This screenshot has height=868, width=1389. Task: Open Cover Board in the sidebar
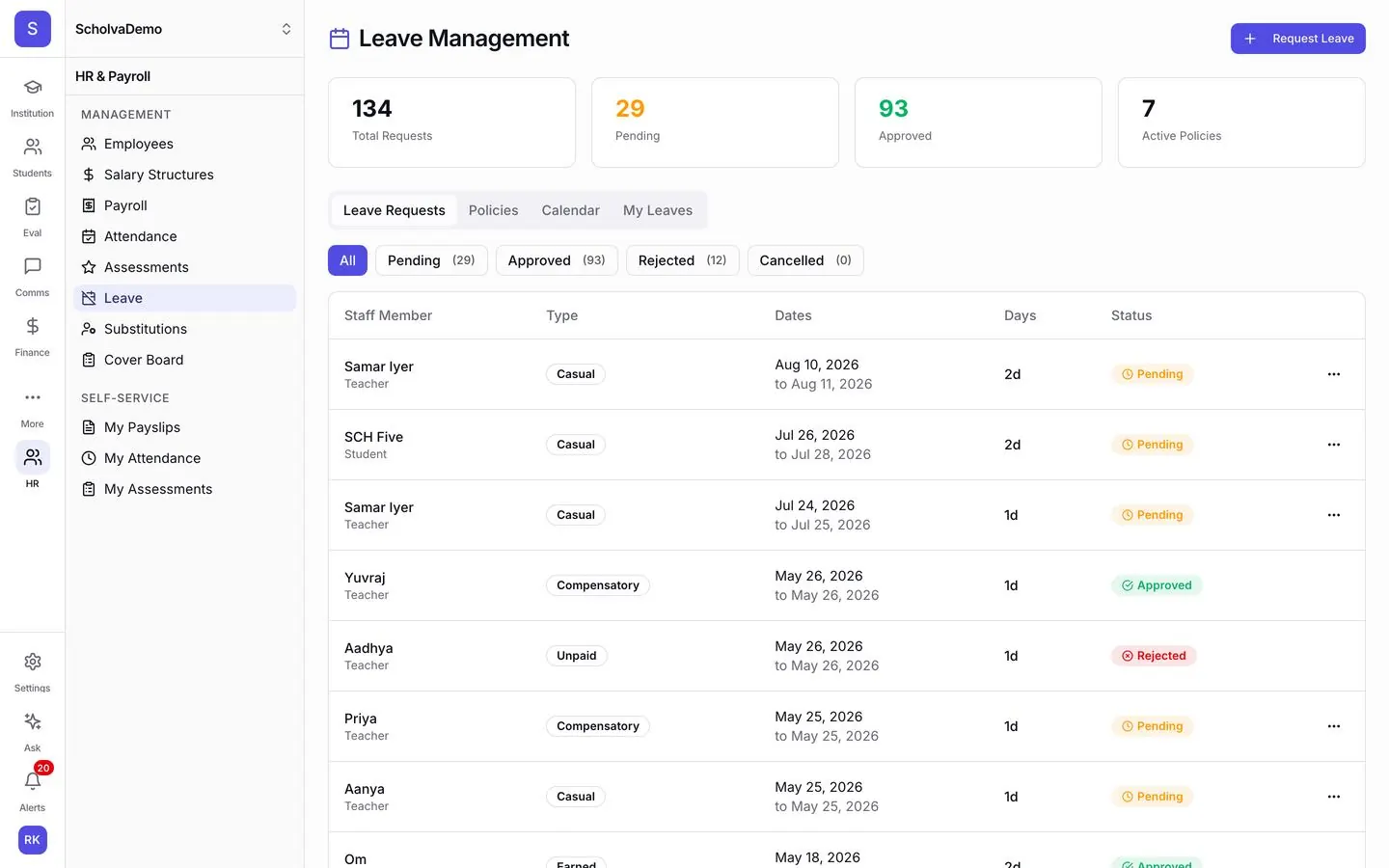[184, 360]
